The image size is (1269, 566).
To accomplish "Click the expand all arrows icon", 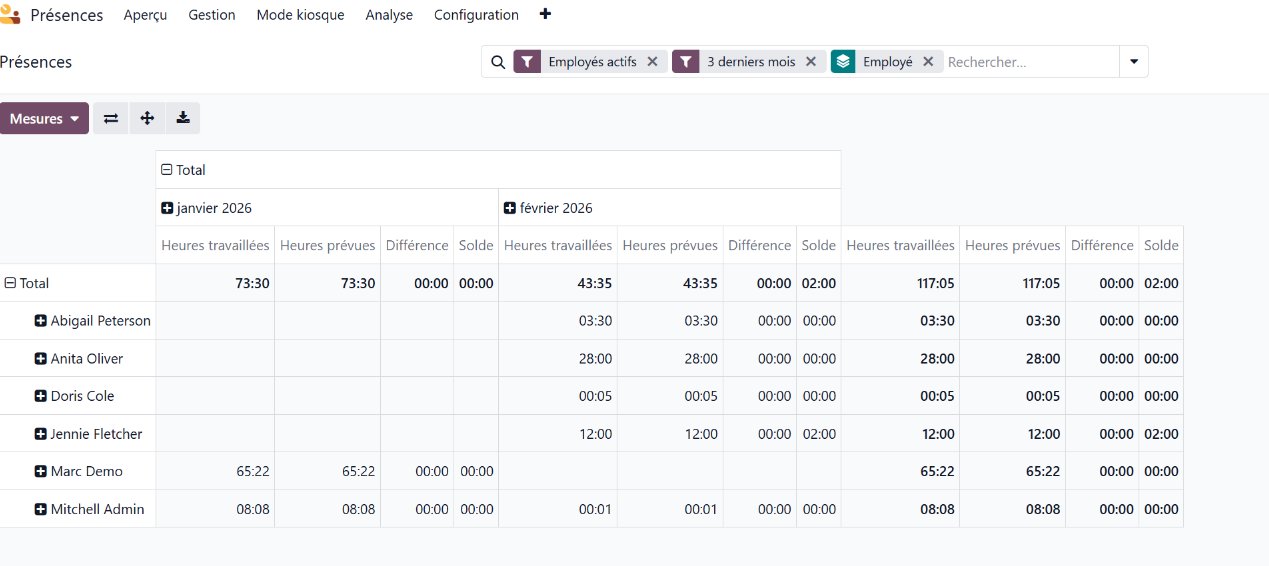I will click(x=147, y=118).
